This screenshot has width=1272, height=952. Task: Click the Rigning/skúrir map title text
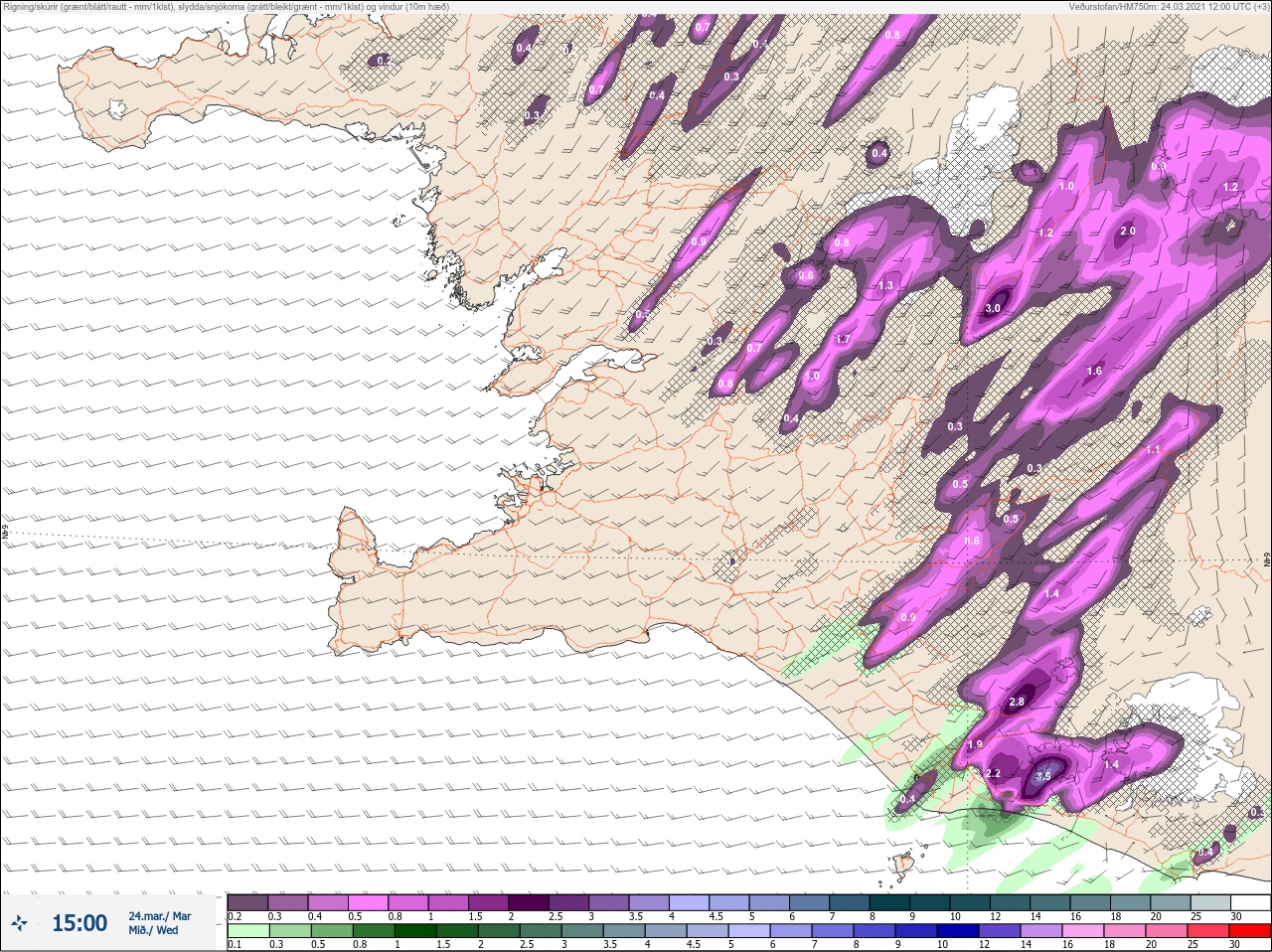[226, 7]
